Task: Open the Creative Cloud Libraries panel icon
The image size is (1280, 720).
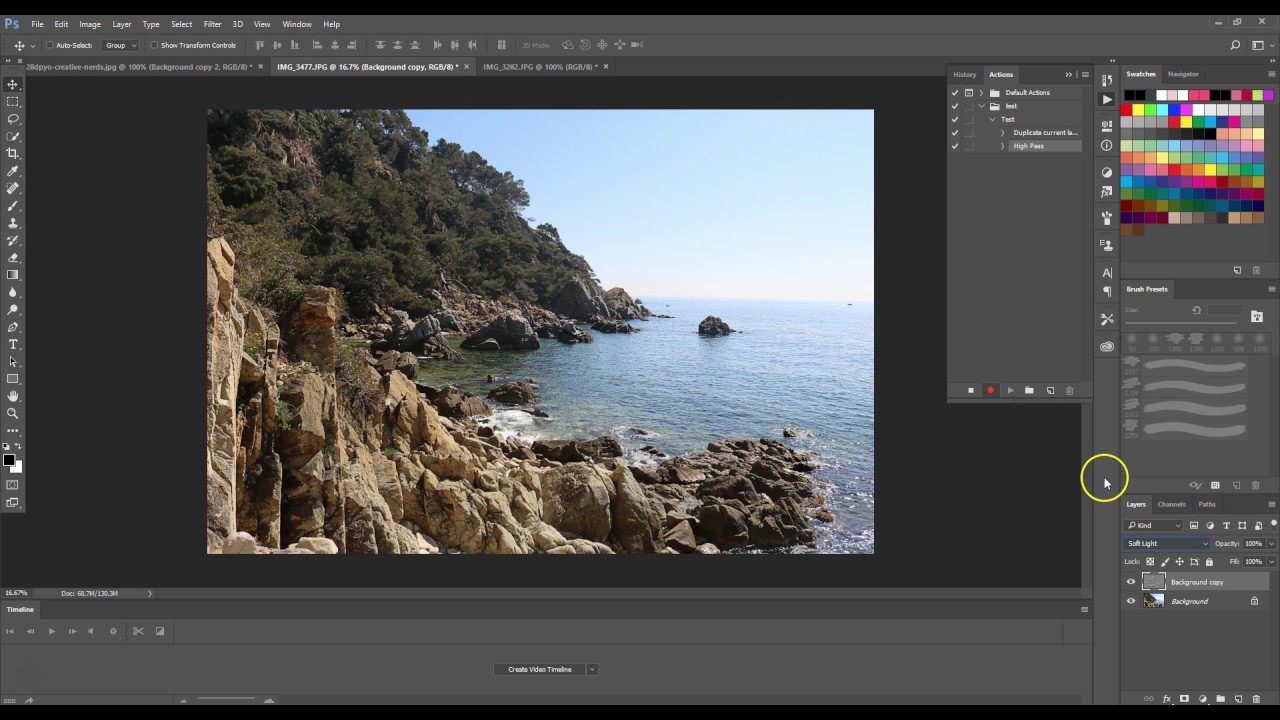Action: [1106, 347]
